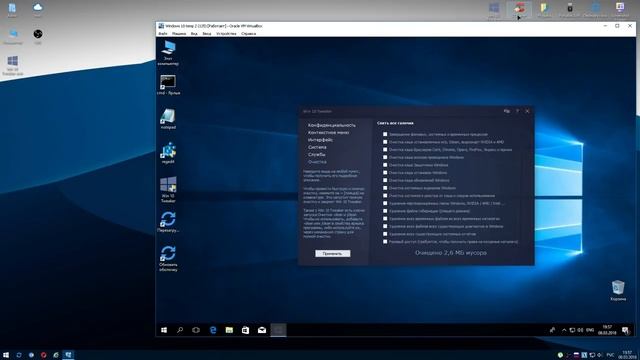The height and width of the screenshot is (360, 640).
Task: Tick the checkbox for removing system reports
Action: pos(385,234)
